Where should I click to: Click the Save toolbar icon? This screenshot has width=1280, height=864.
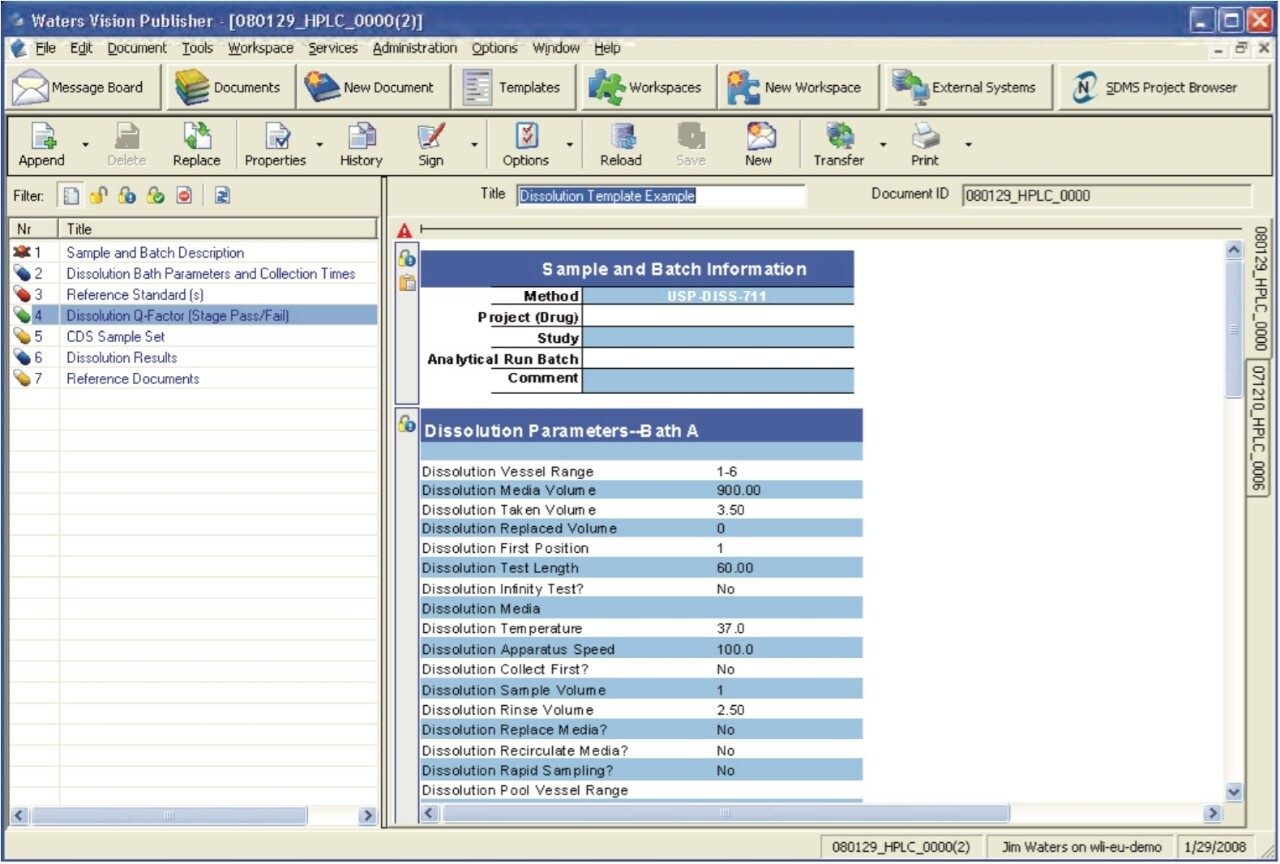pos(691,145)
